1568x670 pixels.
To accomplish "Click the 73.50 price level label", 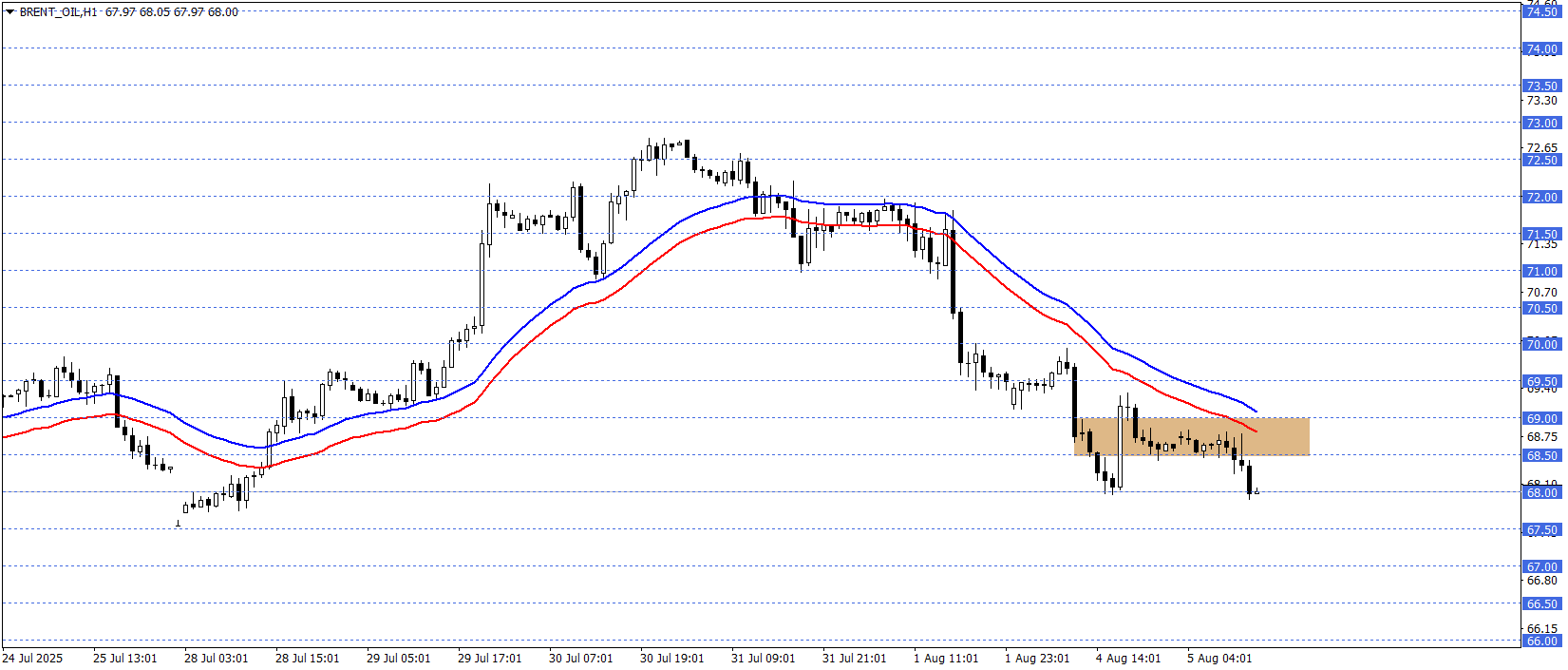I will tap(1541, 86).
